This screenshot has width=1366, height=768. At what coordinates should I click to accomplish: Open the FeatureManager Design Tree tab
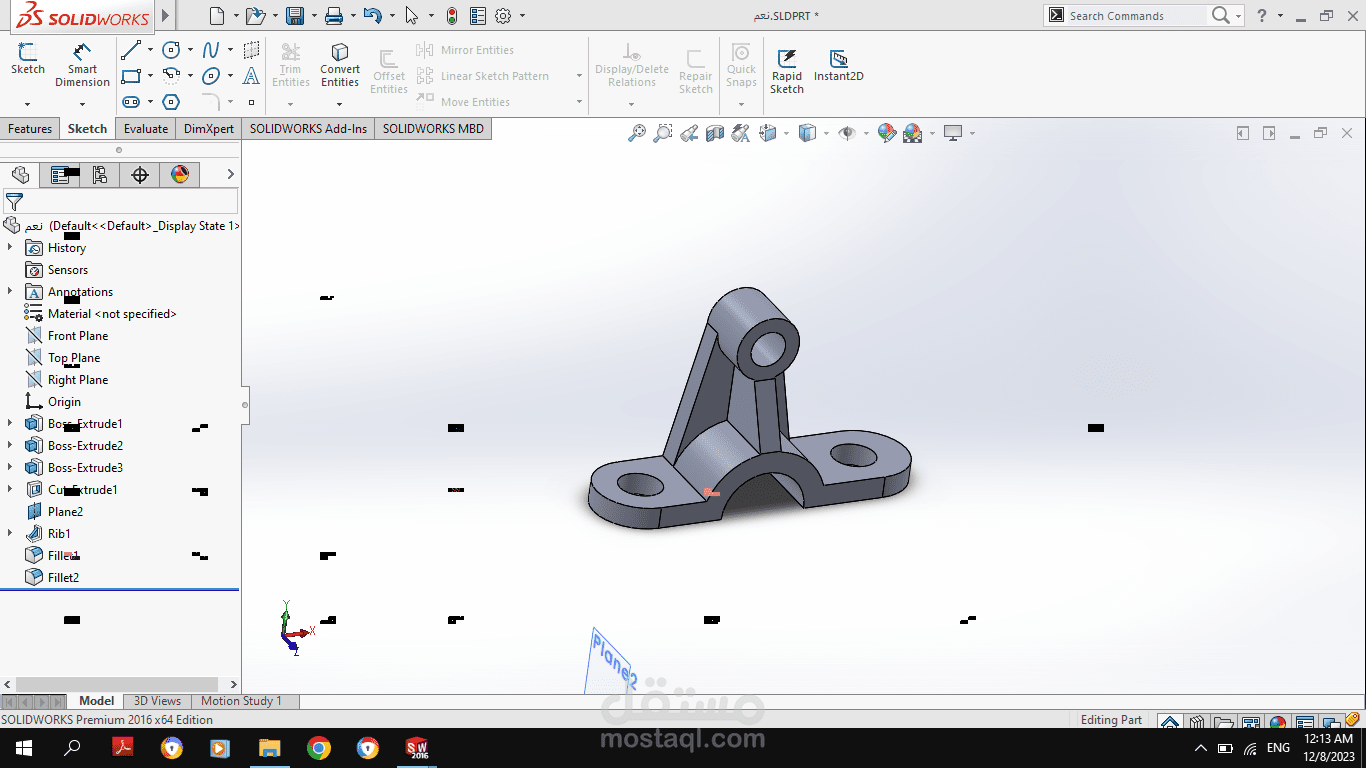[x=20, y=175]
